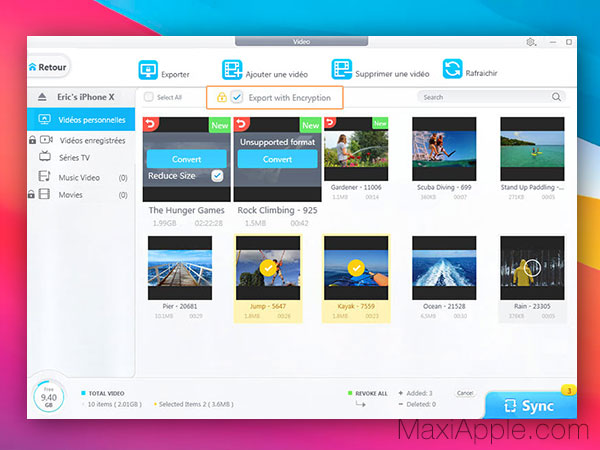Click 'Selected Items 2' status text
The image size is (600, 450).
click(194, 404)
